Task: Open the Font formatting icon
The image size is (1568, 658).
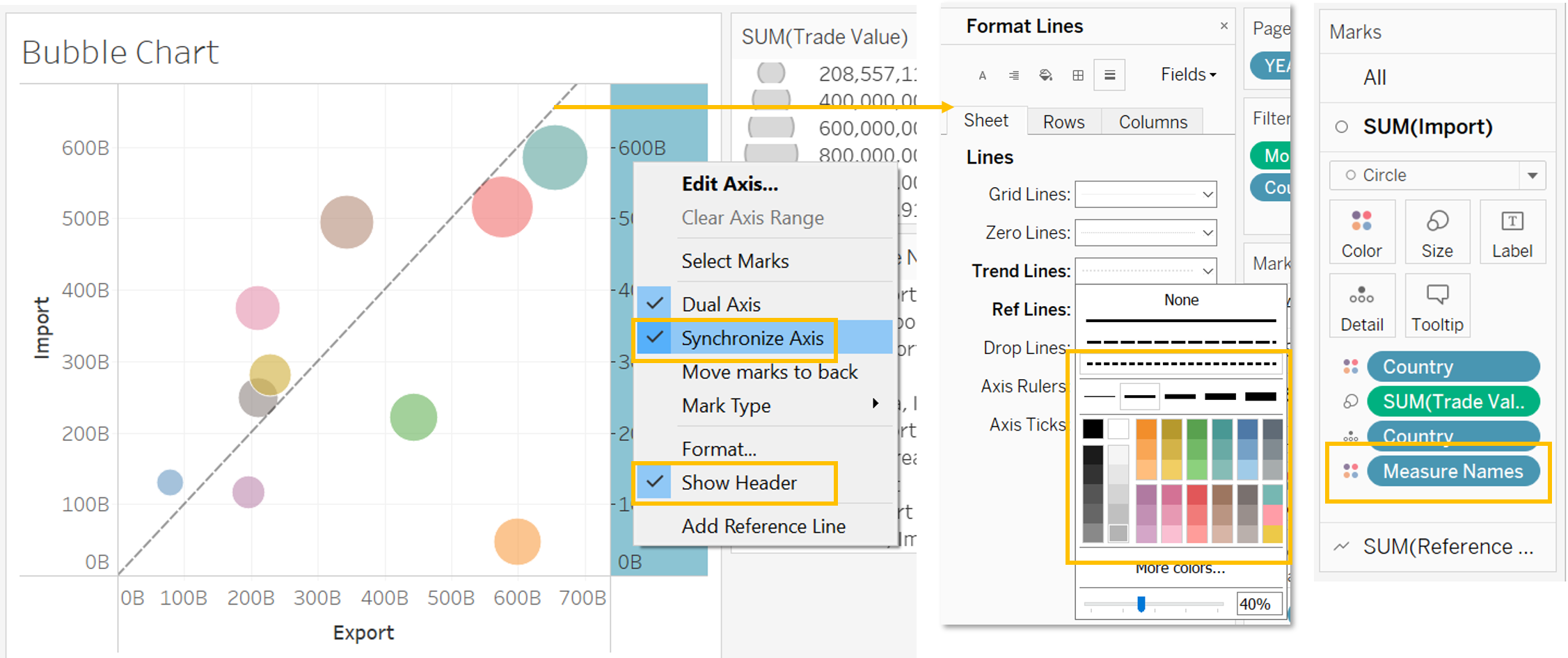Action: click(982, 75)
